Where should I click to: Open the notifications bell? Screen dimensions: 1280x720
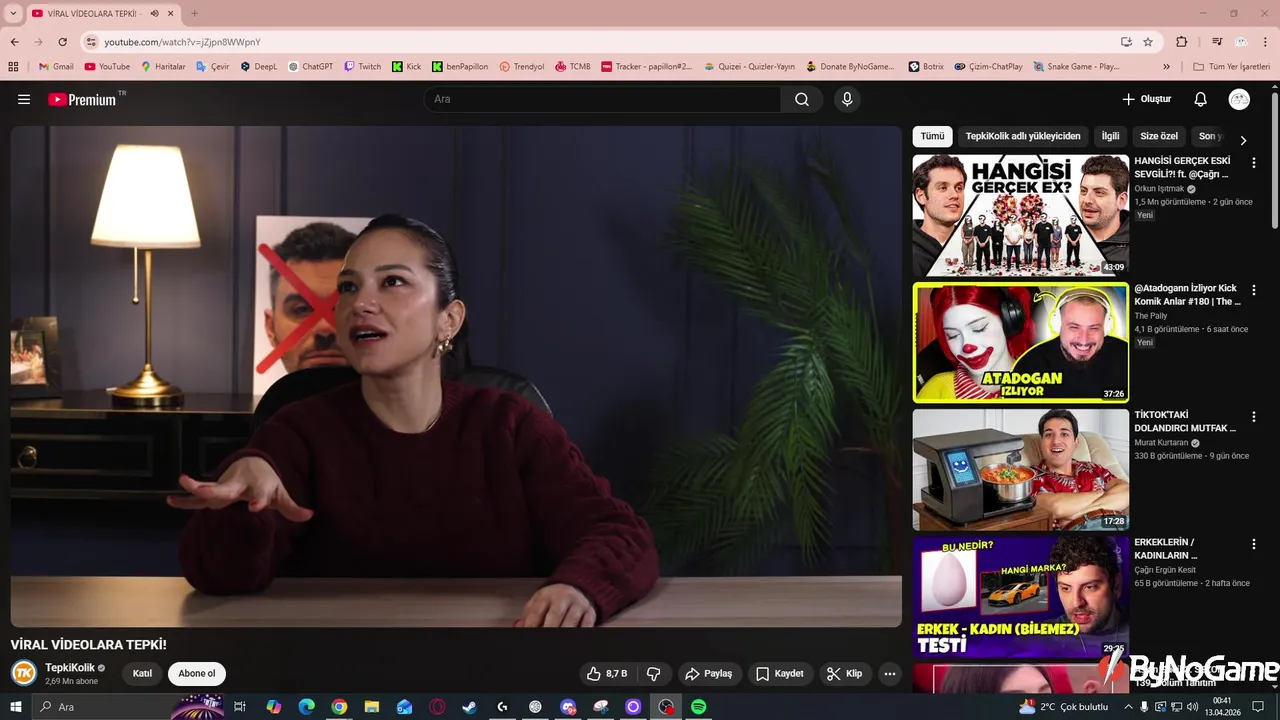1201,99
